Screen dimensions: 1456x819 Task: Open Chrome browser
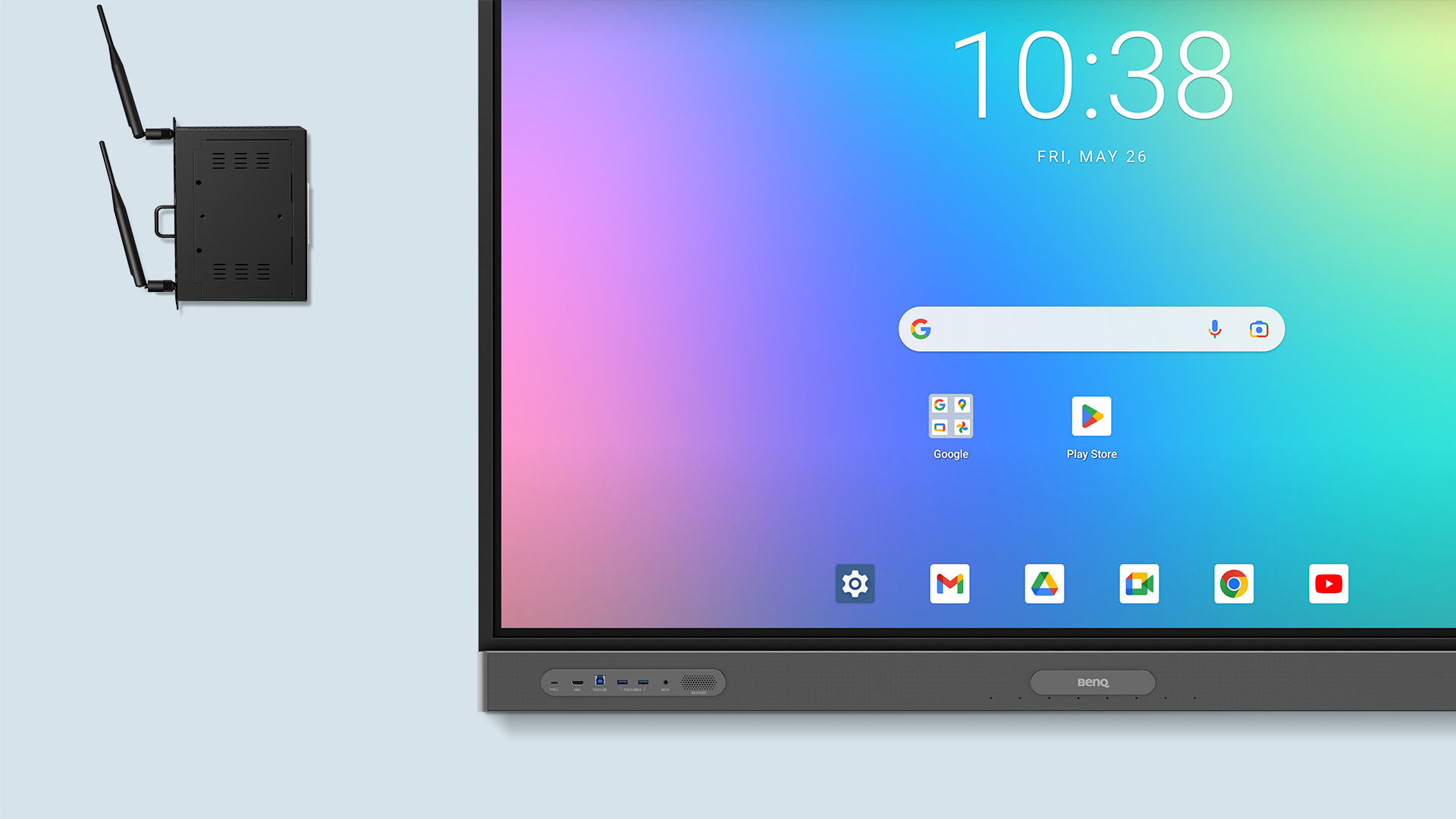point(1233,584)
